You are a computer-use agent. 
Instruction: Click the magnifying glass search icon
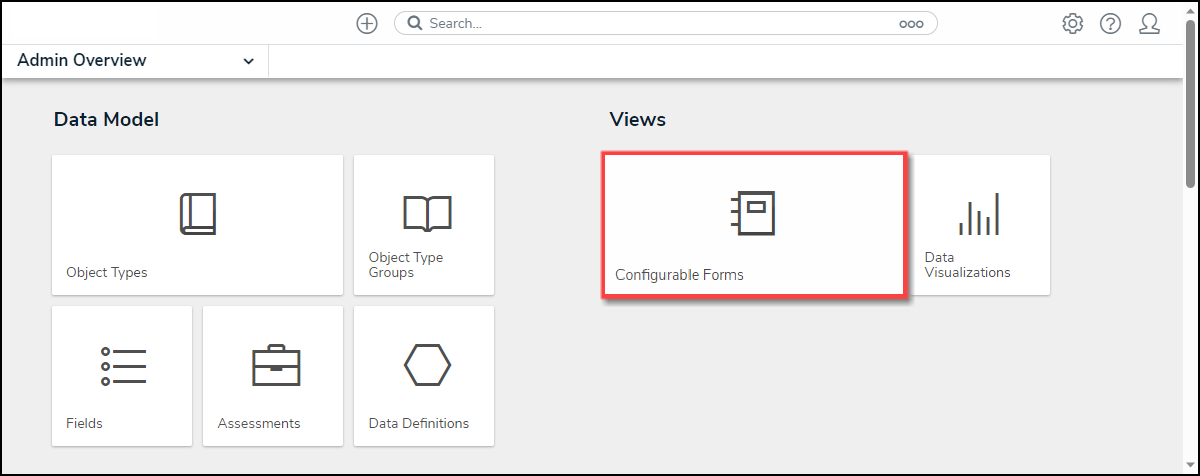click(x=415, y=24)
